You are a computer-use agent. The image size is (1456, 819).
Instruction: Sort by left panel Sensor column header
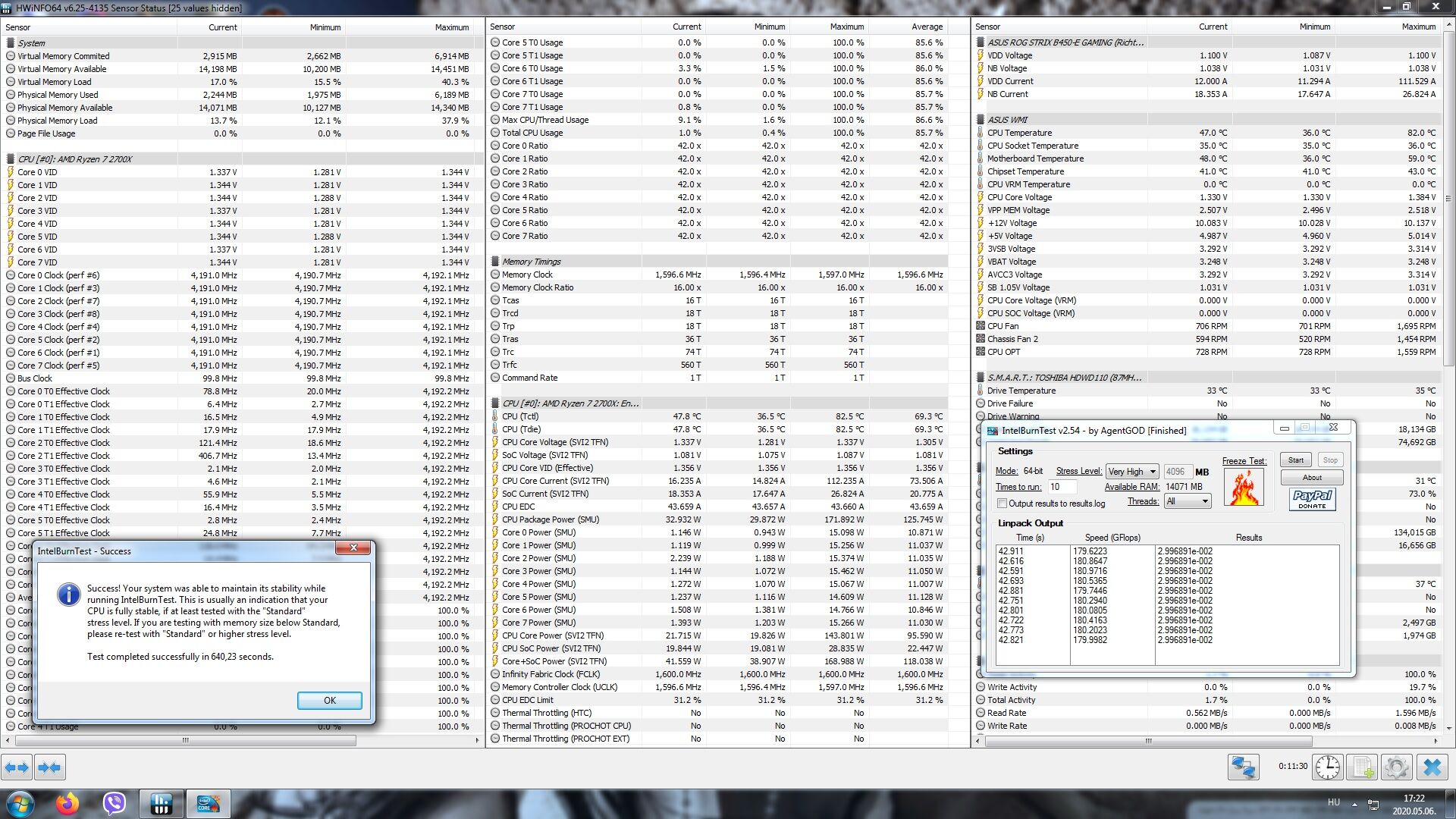tap(89, 27)
